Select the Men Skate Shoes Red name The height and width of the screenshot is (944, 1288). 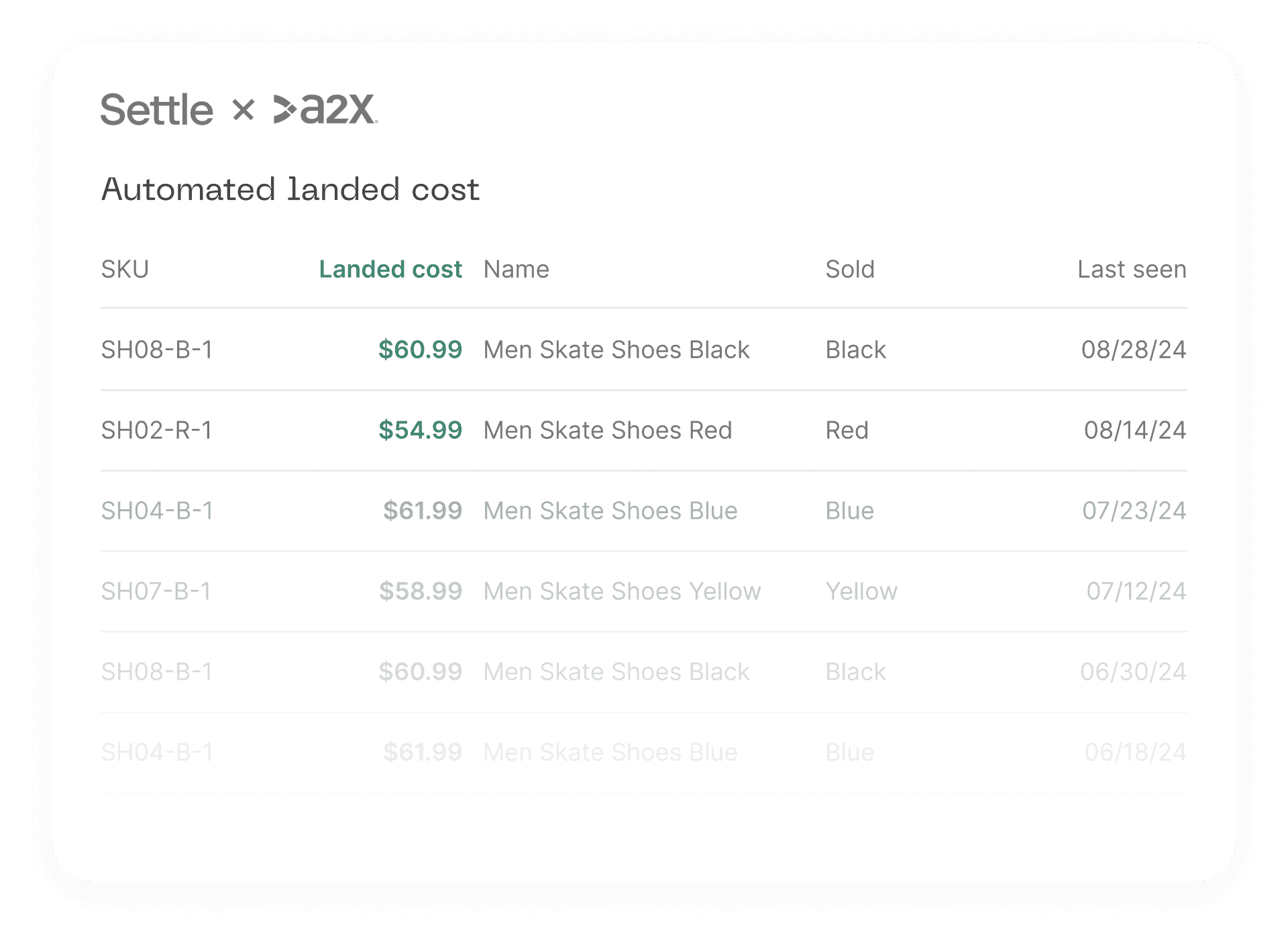(x=607, y=430)
